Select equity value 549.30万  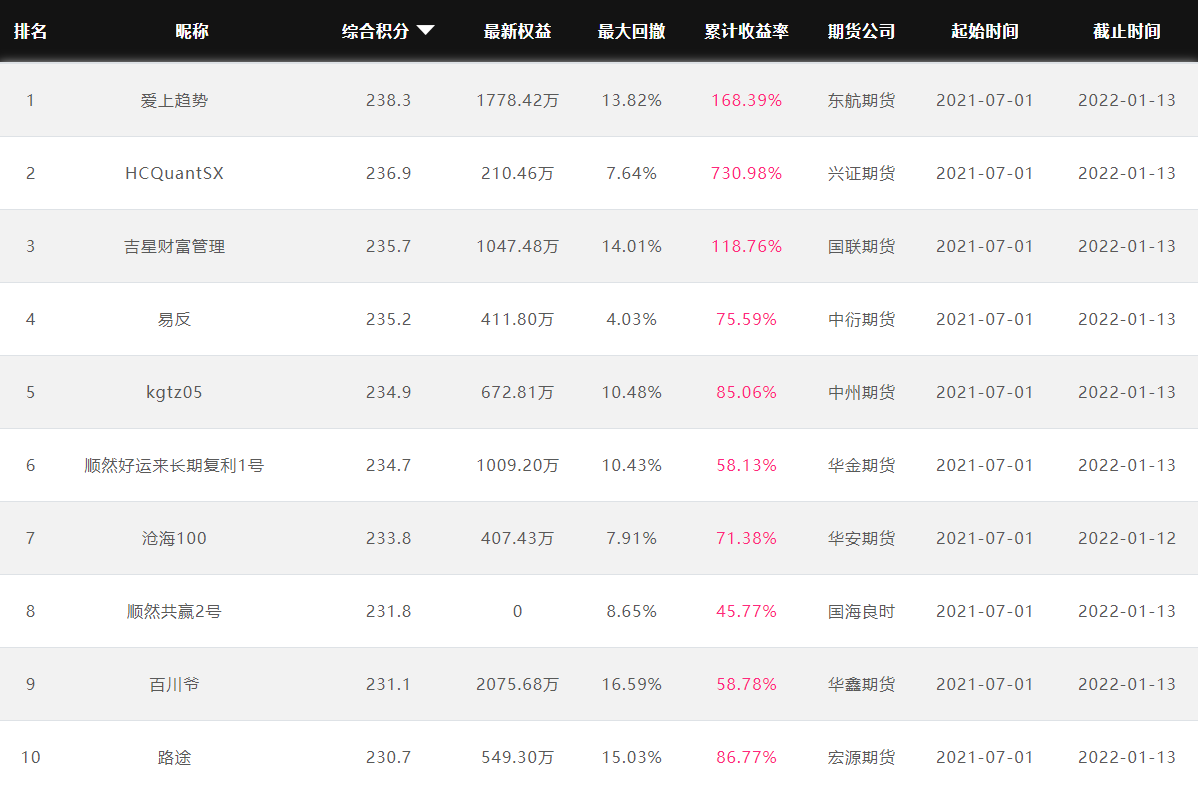pos(517,757)
